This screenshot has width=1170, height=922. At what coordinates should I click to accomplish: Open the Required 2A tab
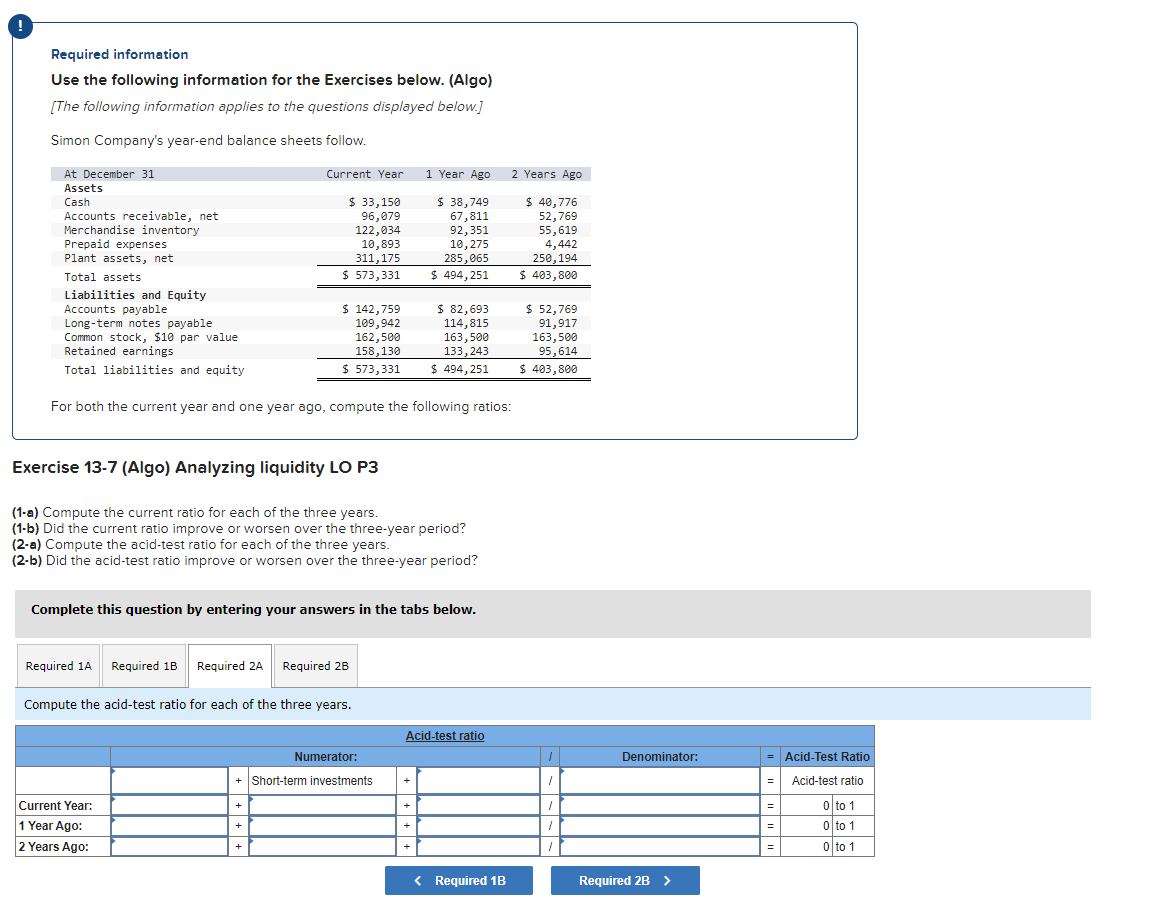pos(229,665)
